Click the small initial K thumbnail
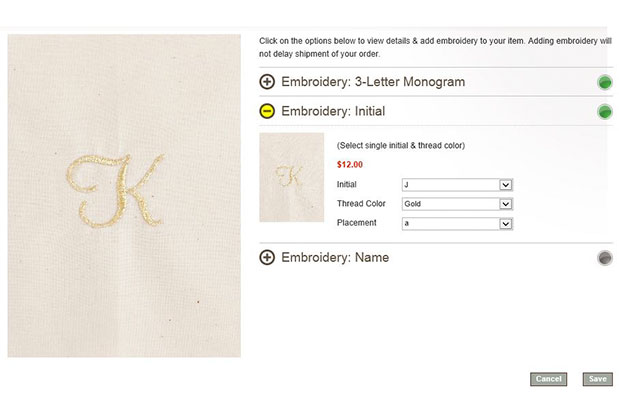Screen dimensions: 619x419 tap(291, 177)
